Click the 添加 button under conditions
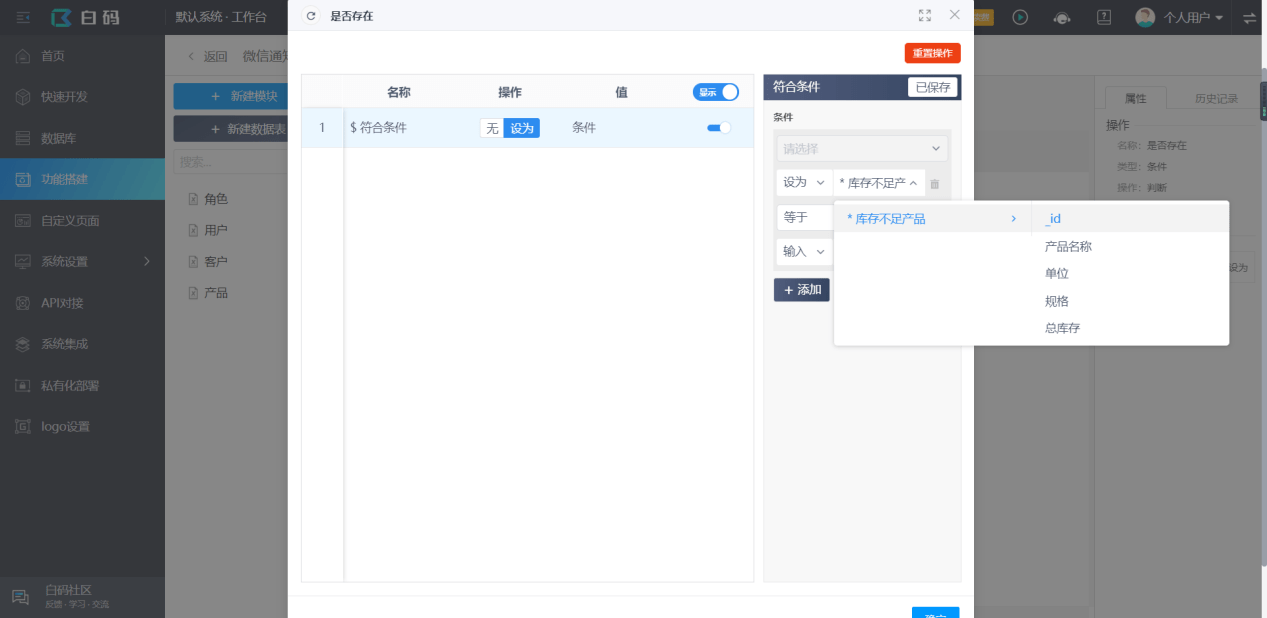 click(x=802, y=289)
